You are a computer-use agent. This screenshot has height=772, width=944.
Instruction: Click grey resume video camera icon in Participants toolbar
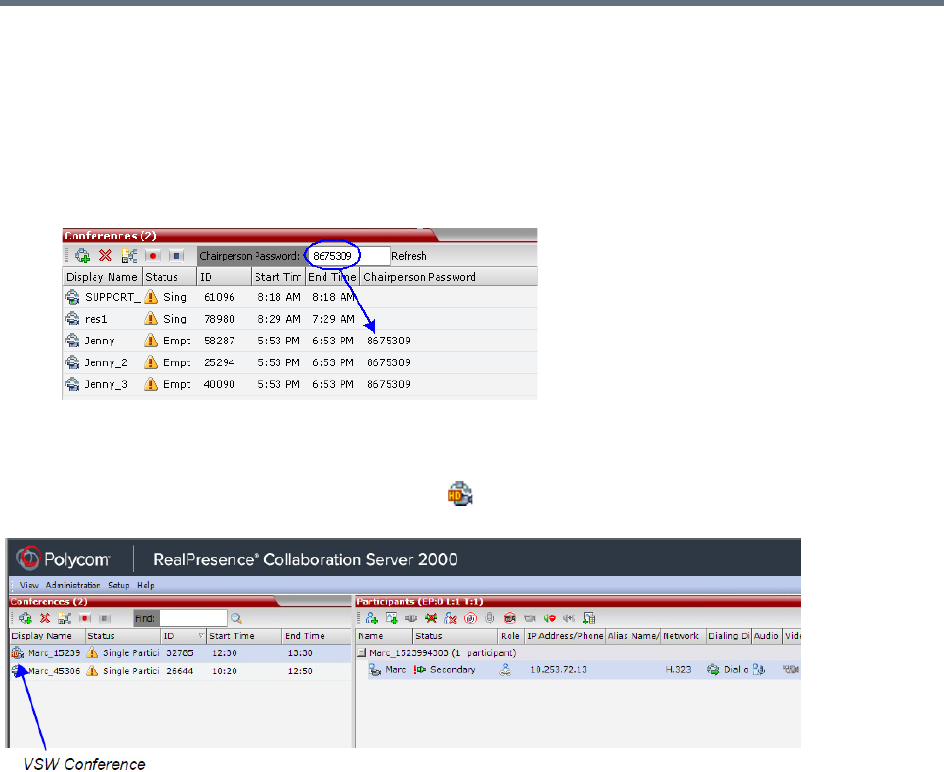(x=530, y=618)
